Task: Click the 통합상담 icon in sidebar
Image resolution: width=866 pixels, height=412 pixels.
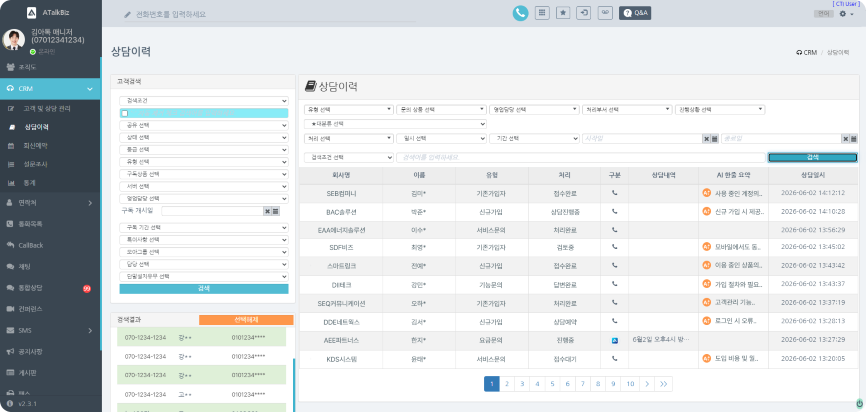Action: click(9, 287)
